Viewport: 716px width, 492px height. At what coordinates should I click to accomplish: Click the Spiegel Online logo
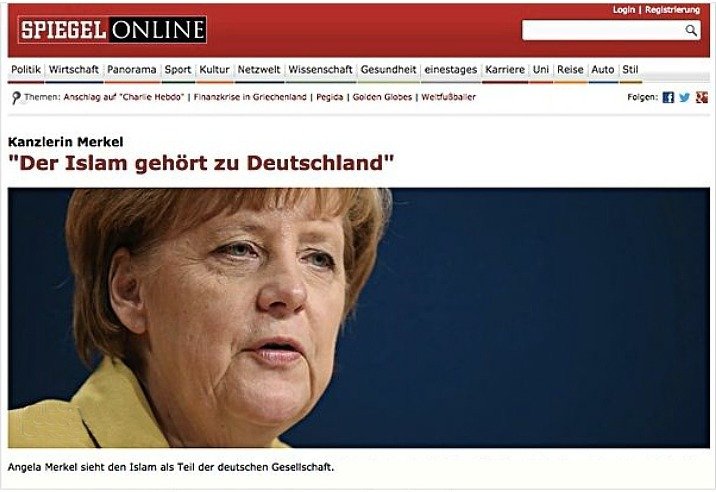click(112, 30)
